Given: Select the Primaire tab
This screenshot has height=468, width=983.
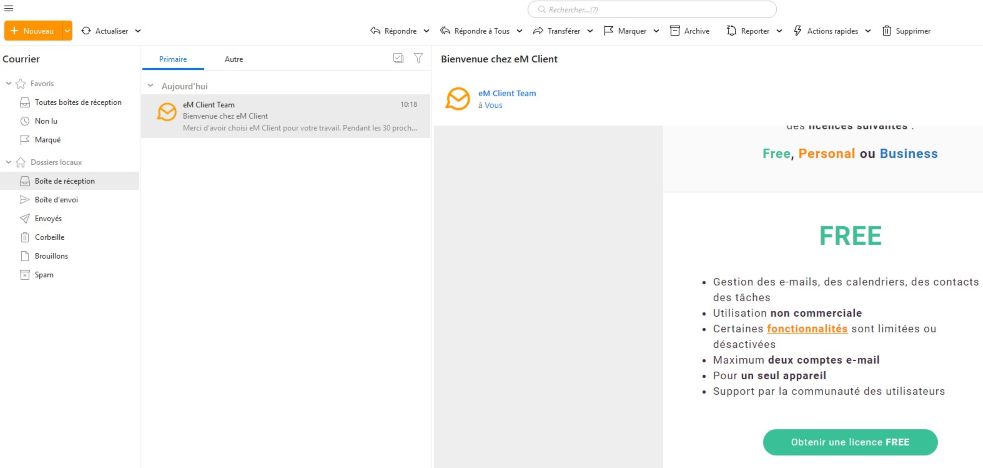Looking at the screenshot, I should tap(173, 59).
